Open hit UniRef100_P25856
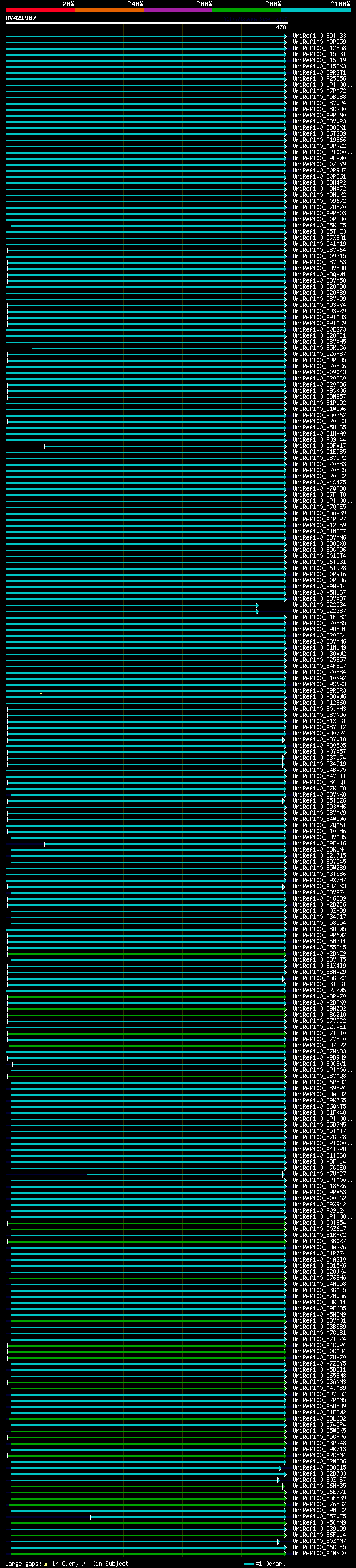356x1568 pixels. pyautogui.click(x=319, y=78)
